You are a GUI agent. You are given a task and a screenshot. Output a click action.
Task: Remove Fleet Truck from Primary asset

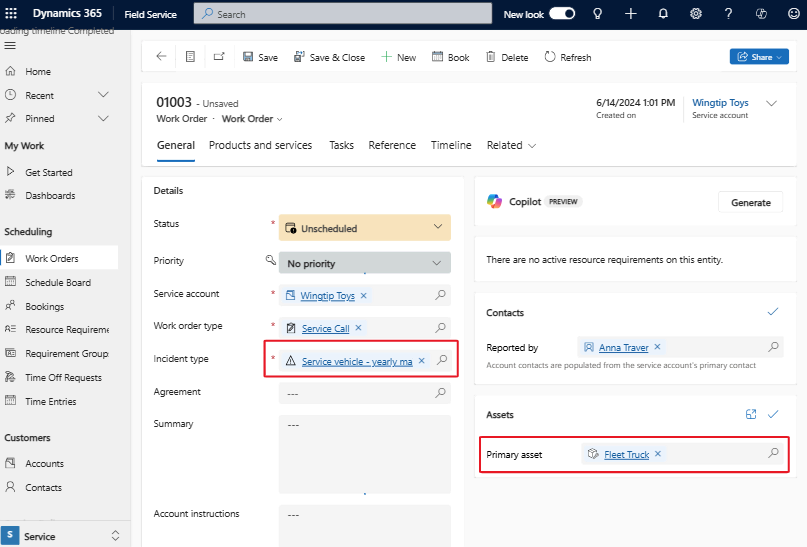coord(658,454)
